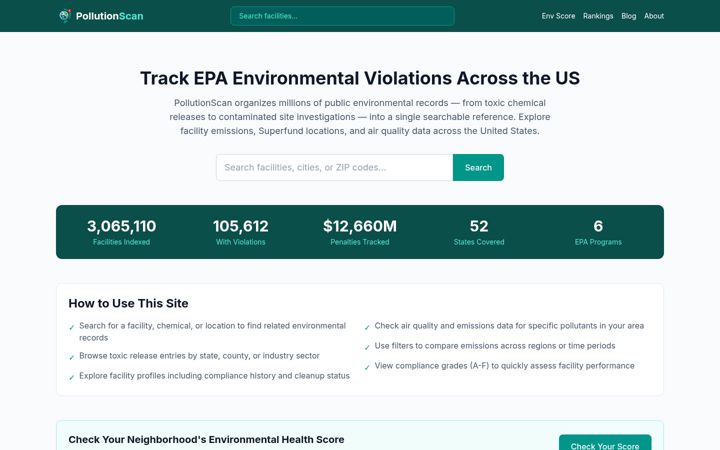Select the 105,612 With Violations stat
This screenshot has width=720, height=450.
pos(241,232)
